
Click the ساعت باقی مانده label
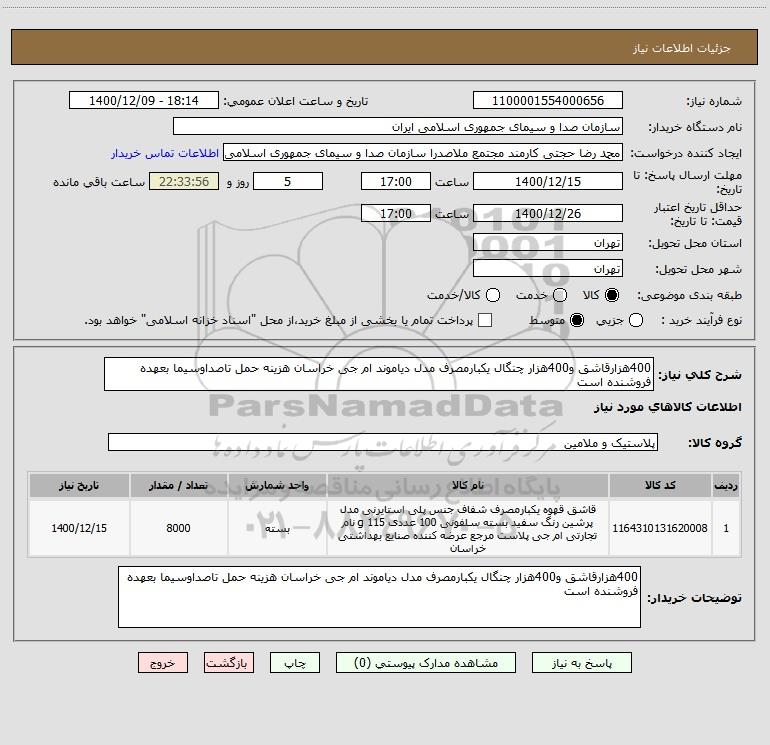coord(99,182)
